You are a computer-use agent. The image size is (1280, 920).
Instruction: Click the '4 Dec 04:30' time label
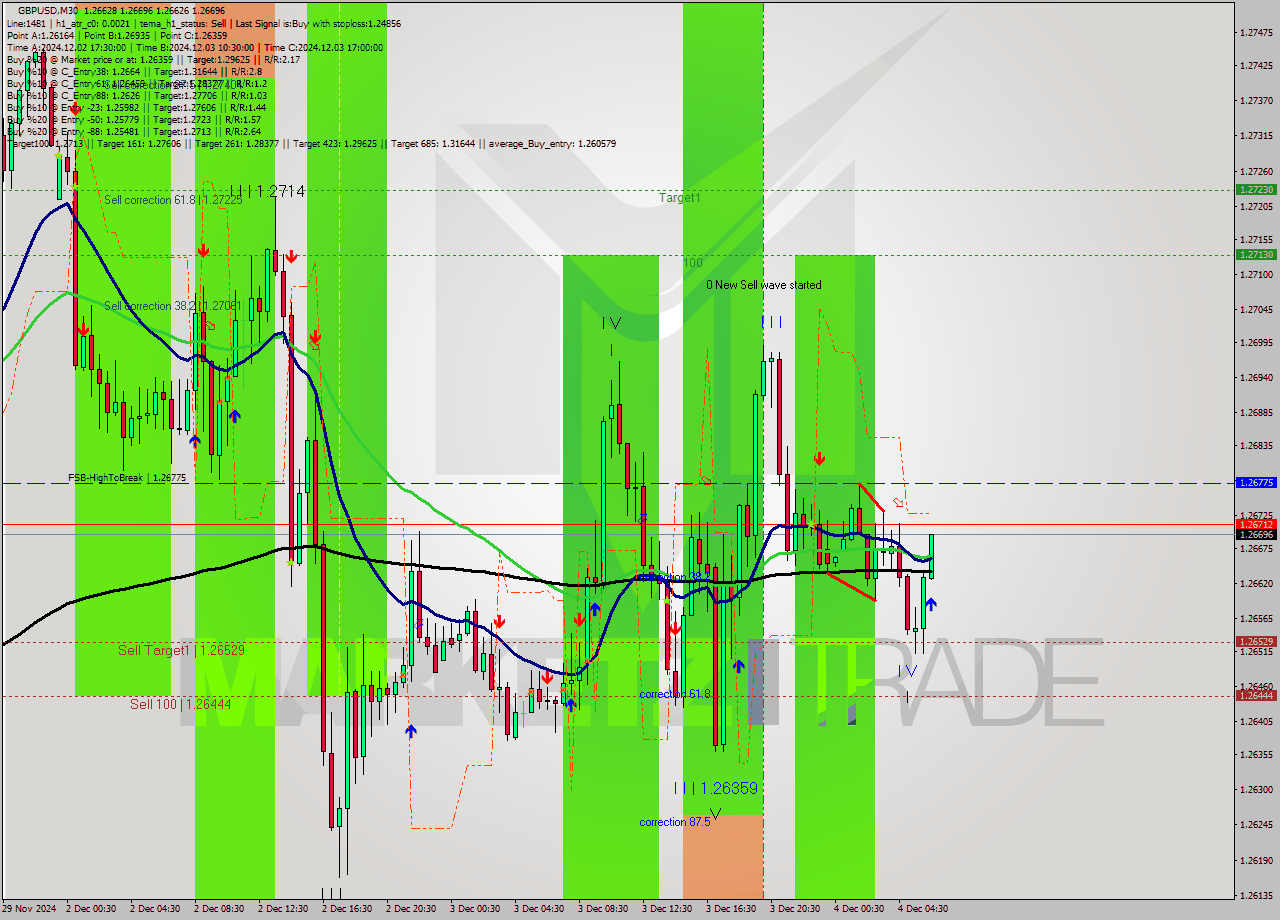(923, 909)
